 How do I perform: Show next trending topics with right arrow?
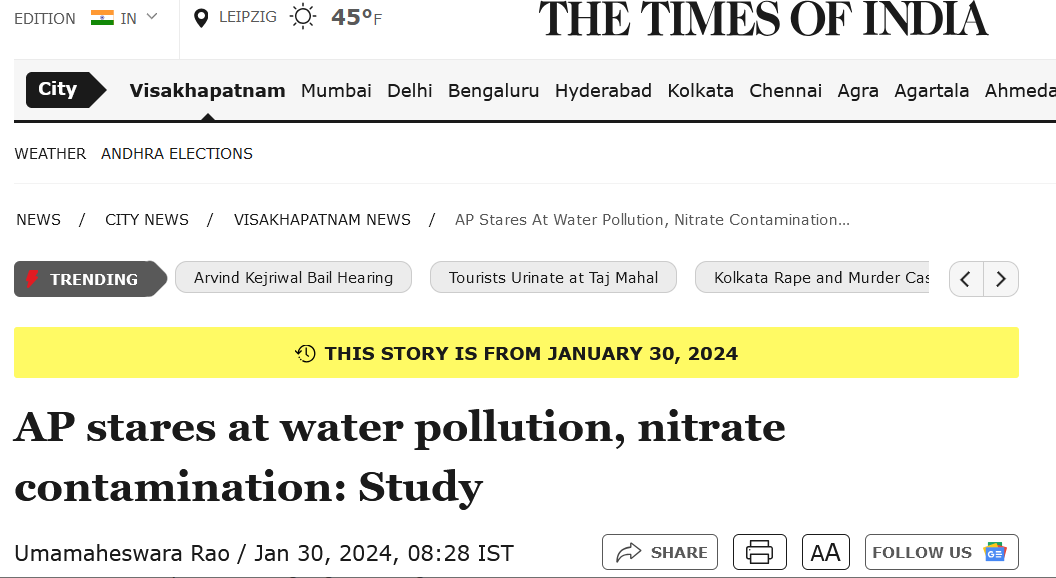click(1001, 279)
